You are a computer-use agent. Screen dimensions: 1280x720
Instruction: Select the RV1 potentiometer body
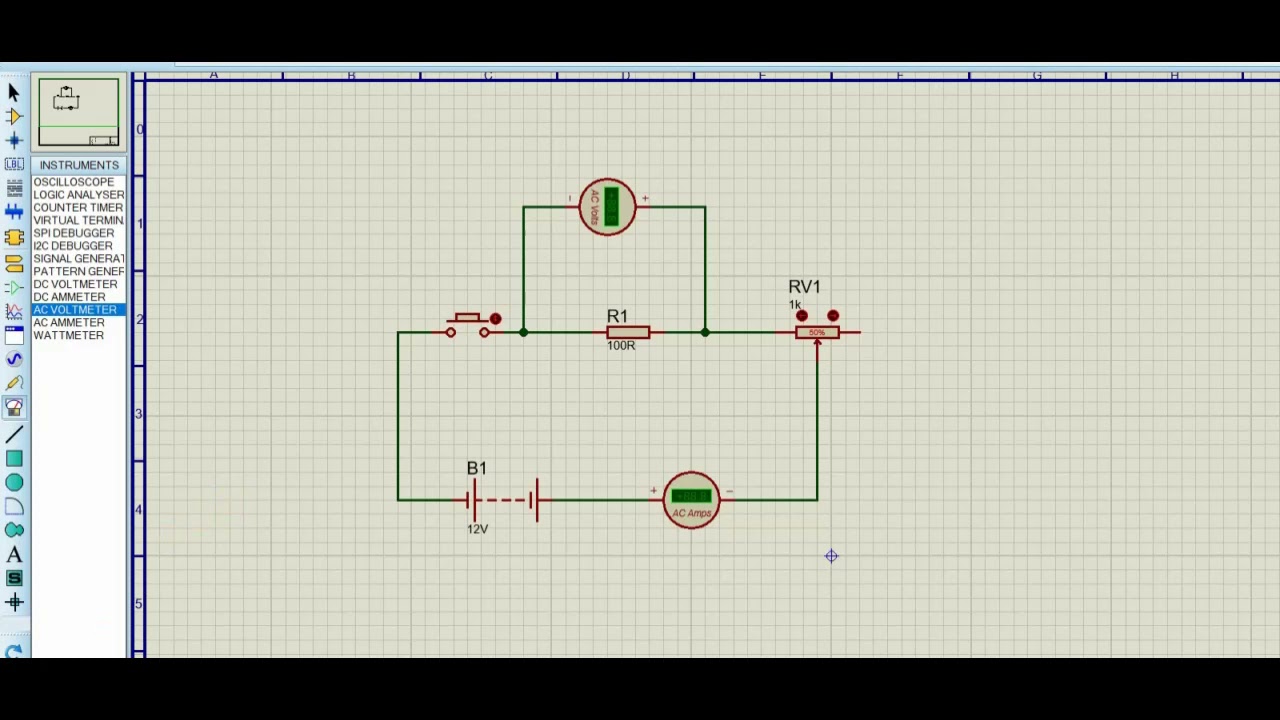(x=817, y=333)
